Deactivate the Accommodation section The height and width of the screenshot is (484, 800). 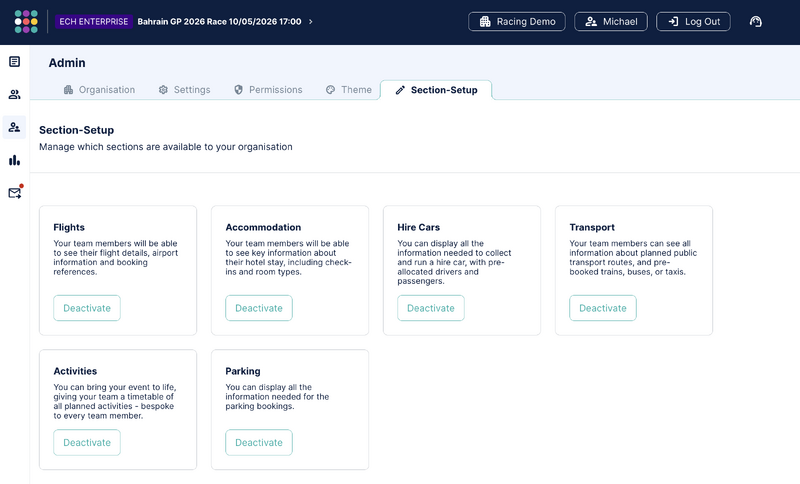point(259,308)
